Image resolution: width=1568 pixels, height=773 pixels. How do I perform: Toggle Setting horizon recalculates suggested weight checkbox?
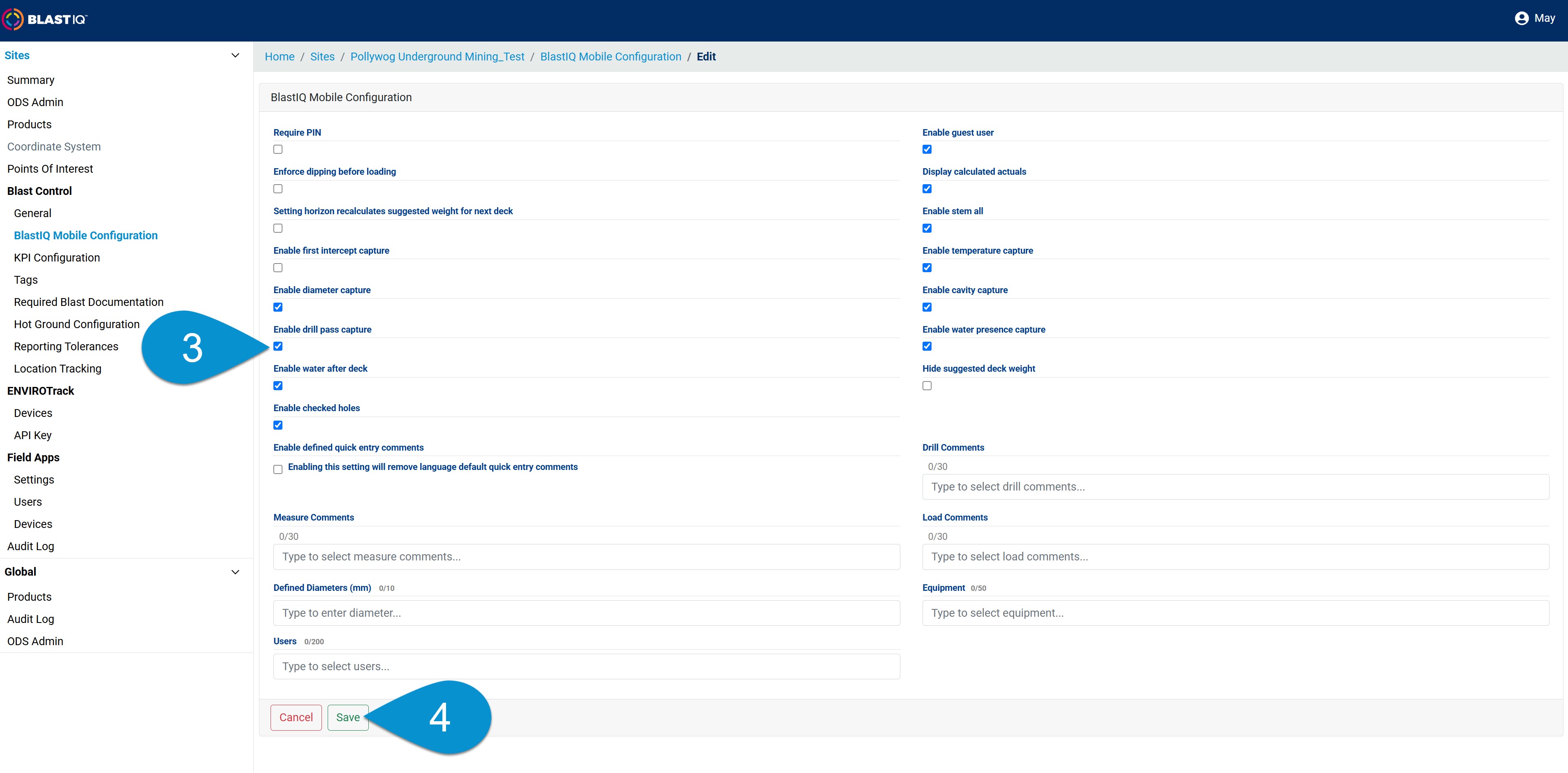point(278,228)
